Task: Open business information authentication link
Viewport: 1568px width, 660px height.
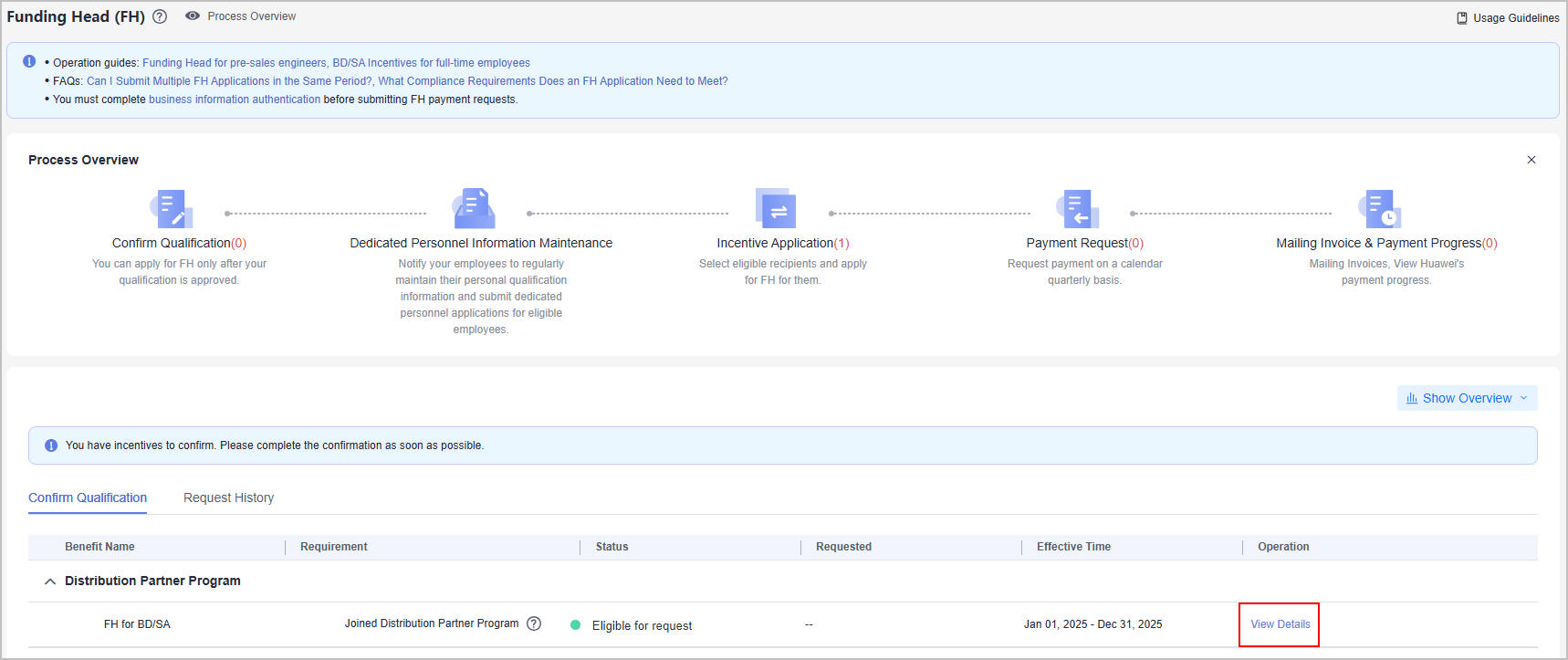Action: [235, 100]
